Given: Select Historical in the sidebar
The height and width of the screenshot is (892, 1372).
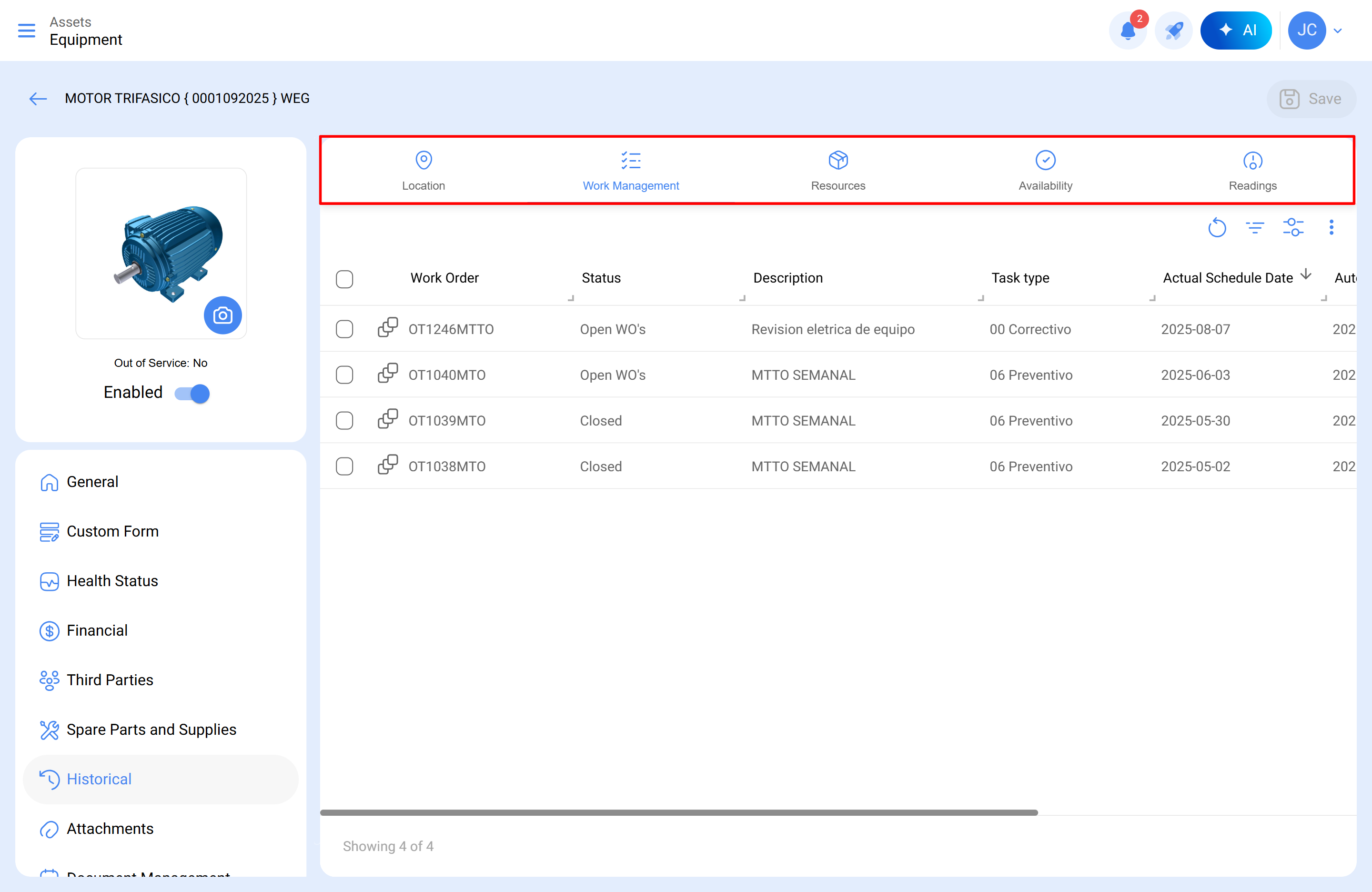Looking at the screenshot, I should tap(99, 779).
